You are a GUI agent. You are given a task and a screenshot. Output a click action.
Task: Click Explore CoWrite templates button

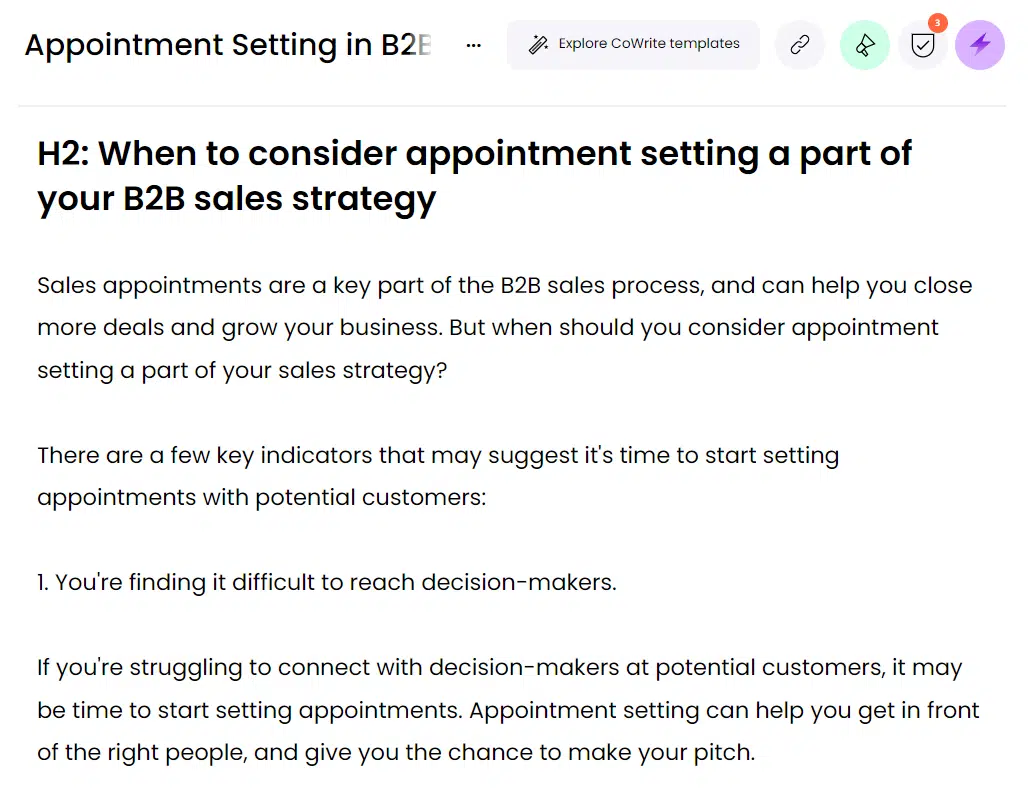click(x=633, y=44)
